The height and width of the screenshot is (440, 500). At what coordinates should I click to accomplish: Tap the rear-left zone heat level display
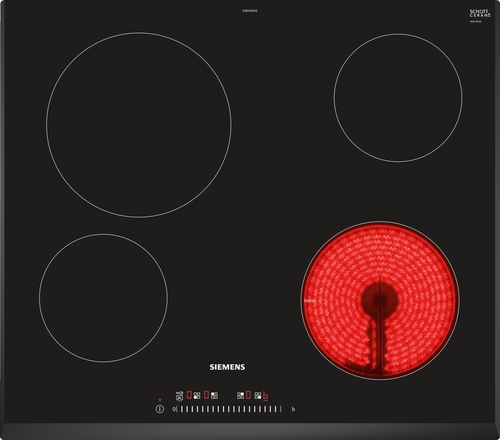(206, 395)
